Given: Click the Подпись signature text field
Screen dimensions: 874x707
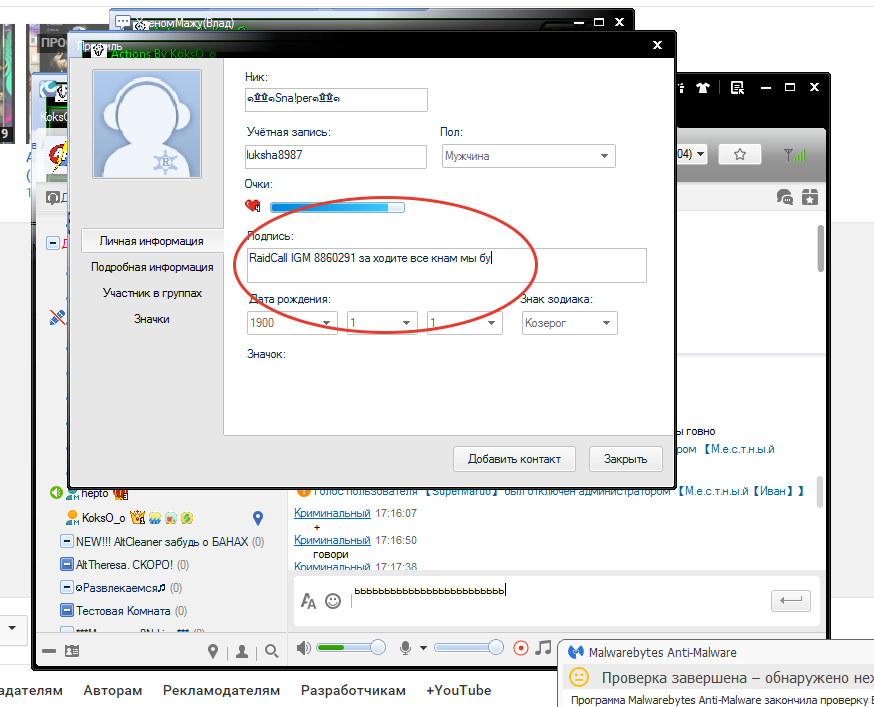Looking at the screenshot, I should click(447, 265).
